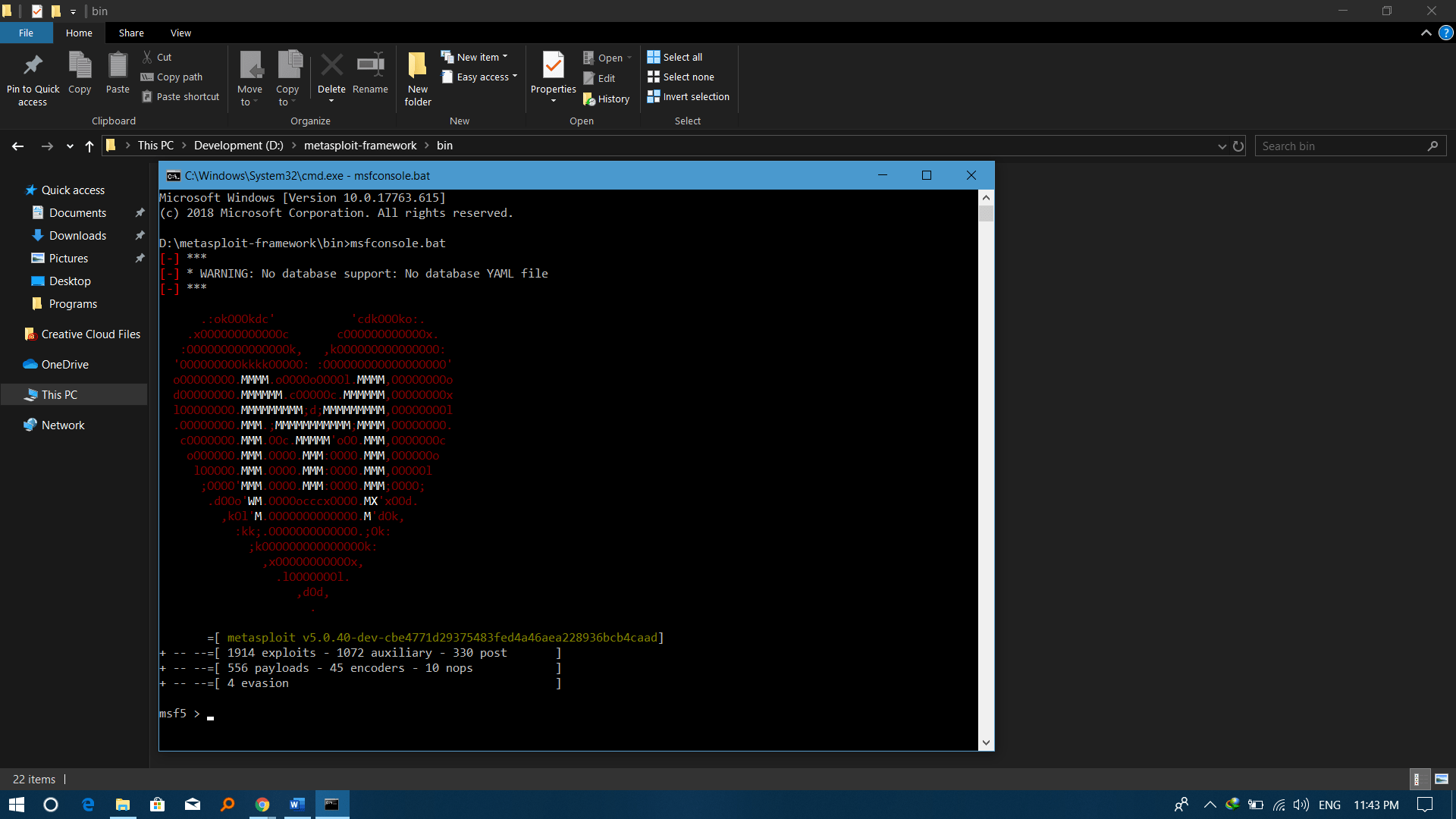This screenshot has width=1456, height=819.
Task: Click Development (D:) in address bar
Action: click(239, 146)
